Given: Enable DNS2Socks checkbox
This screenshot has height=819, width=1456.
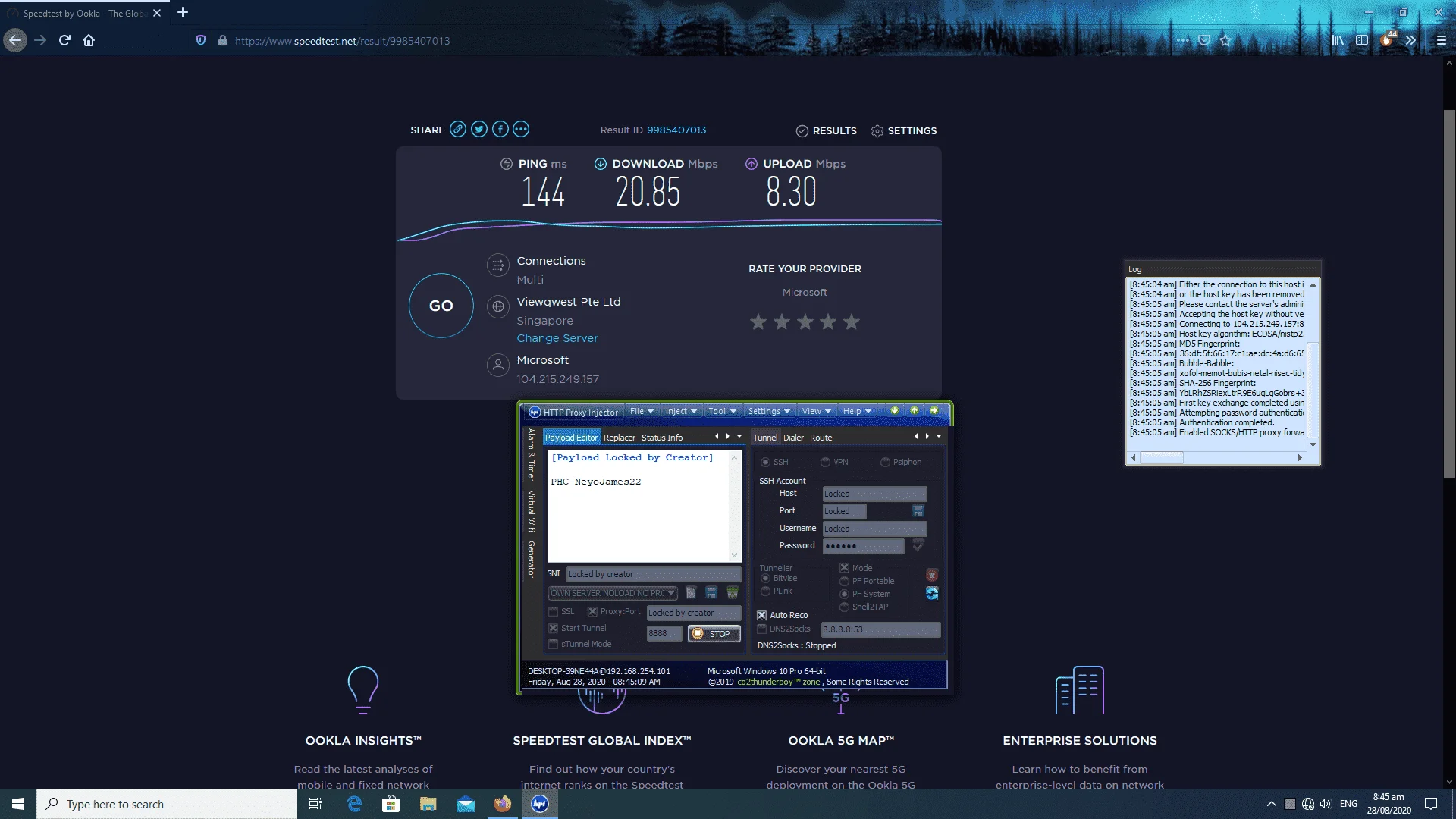Looking at the screenshot, I should point(762,629).
